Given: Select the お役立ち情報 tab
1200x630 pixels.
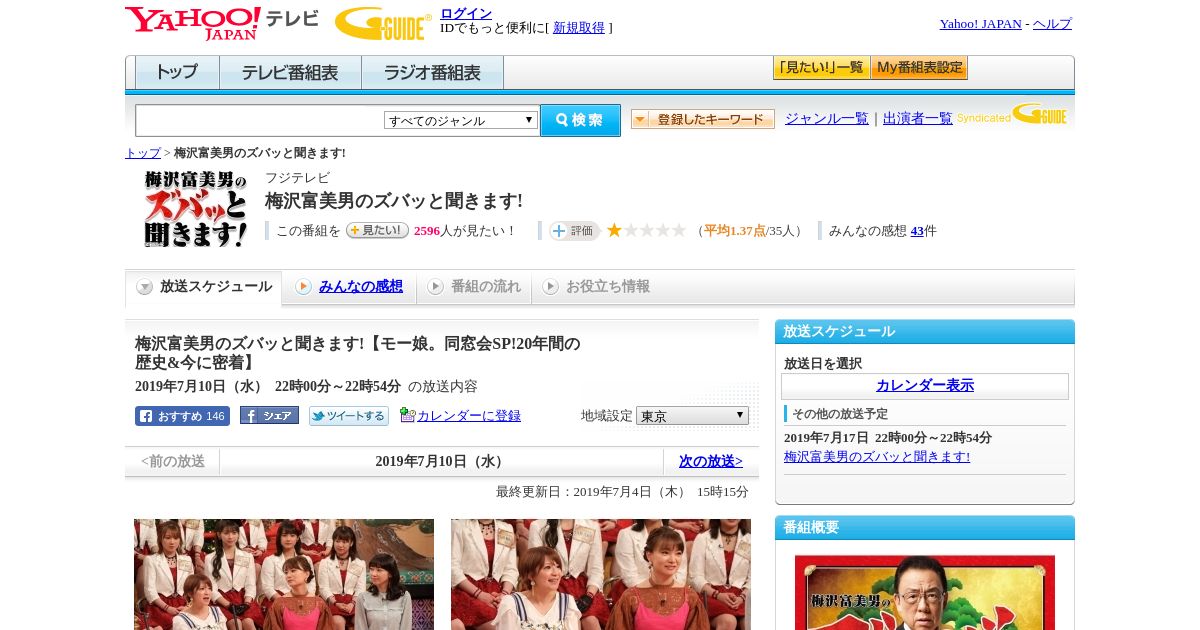Looking at the screenshot, I should point(596,287).
